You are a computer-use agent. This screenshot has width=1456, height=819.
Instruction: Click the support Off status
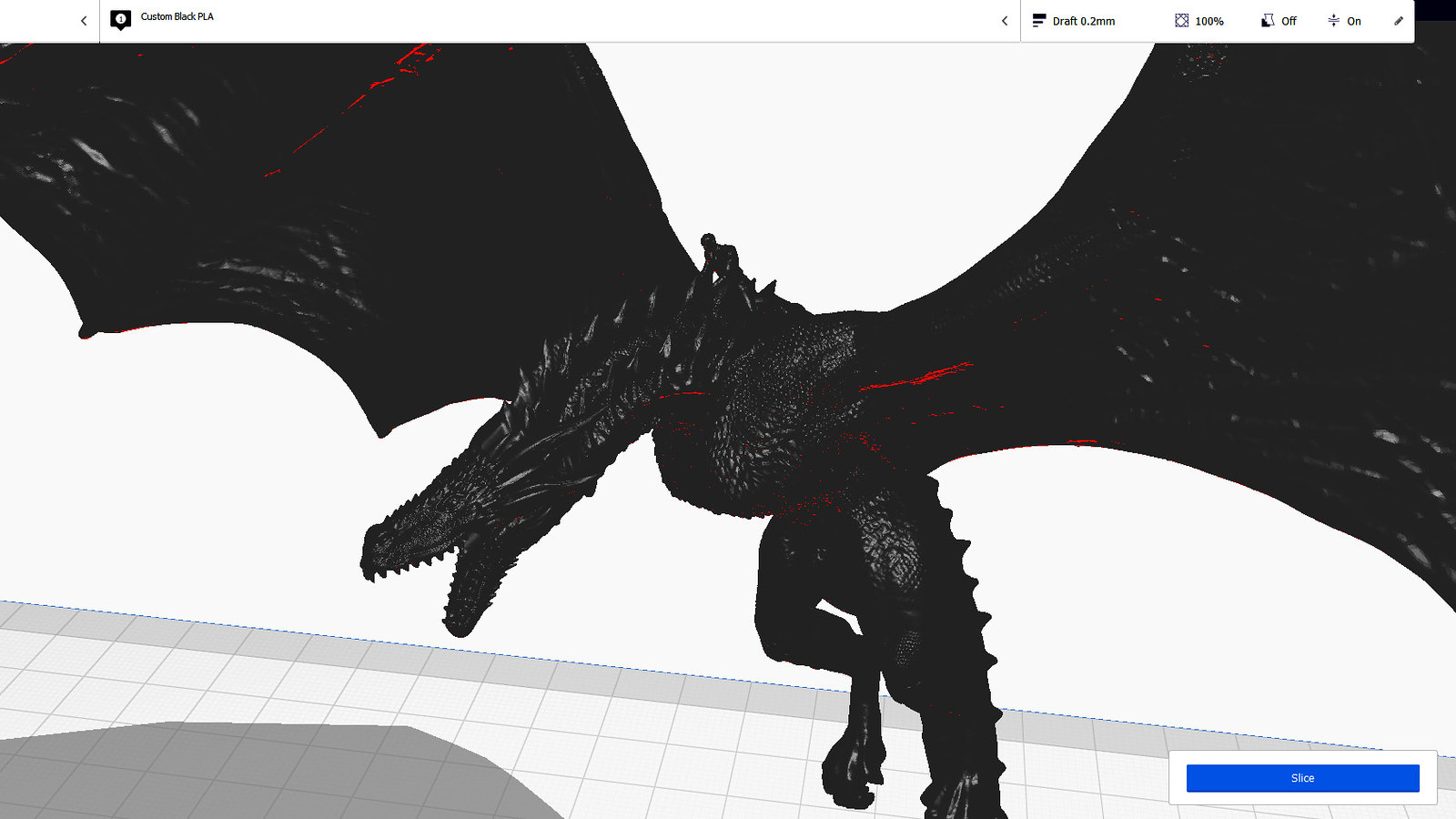[x=1289, y=21]
